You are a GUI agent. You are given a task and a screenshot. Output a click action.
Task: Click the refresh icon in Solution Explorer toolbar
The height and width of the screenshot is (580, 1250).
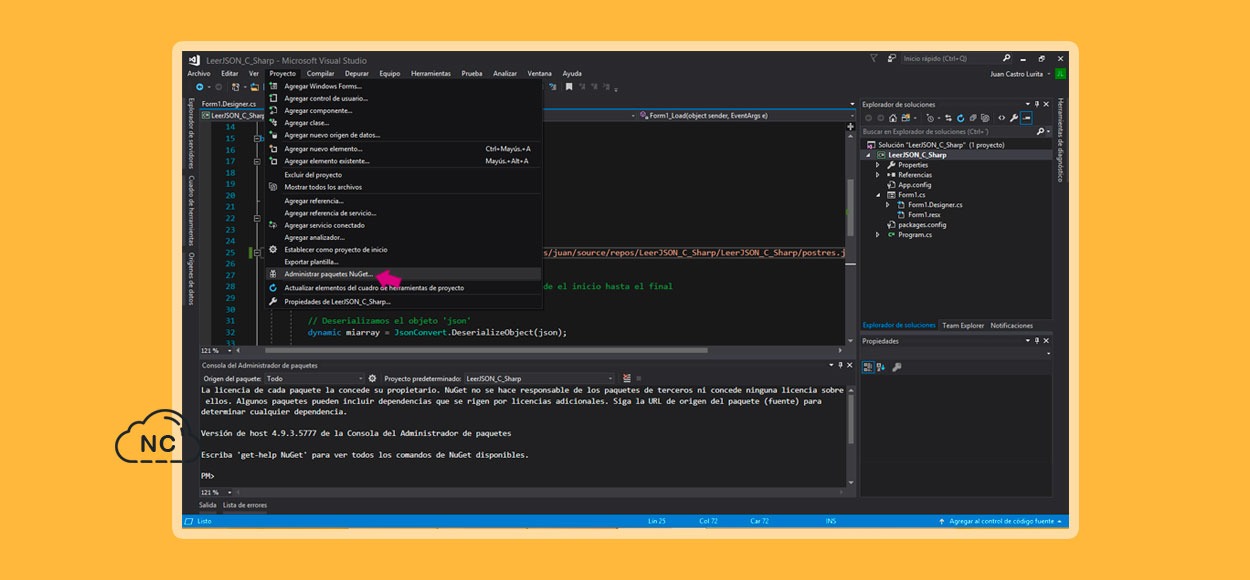pyautogui.click(x=960, y=118)
